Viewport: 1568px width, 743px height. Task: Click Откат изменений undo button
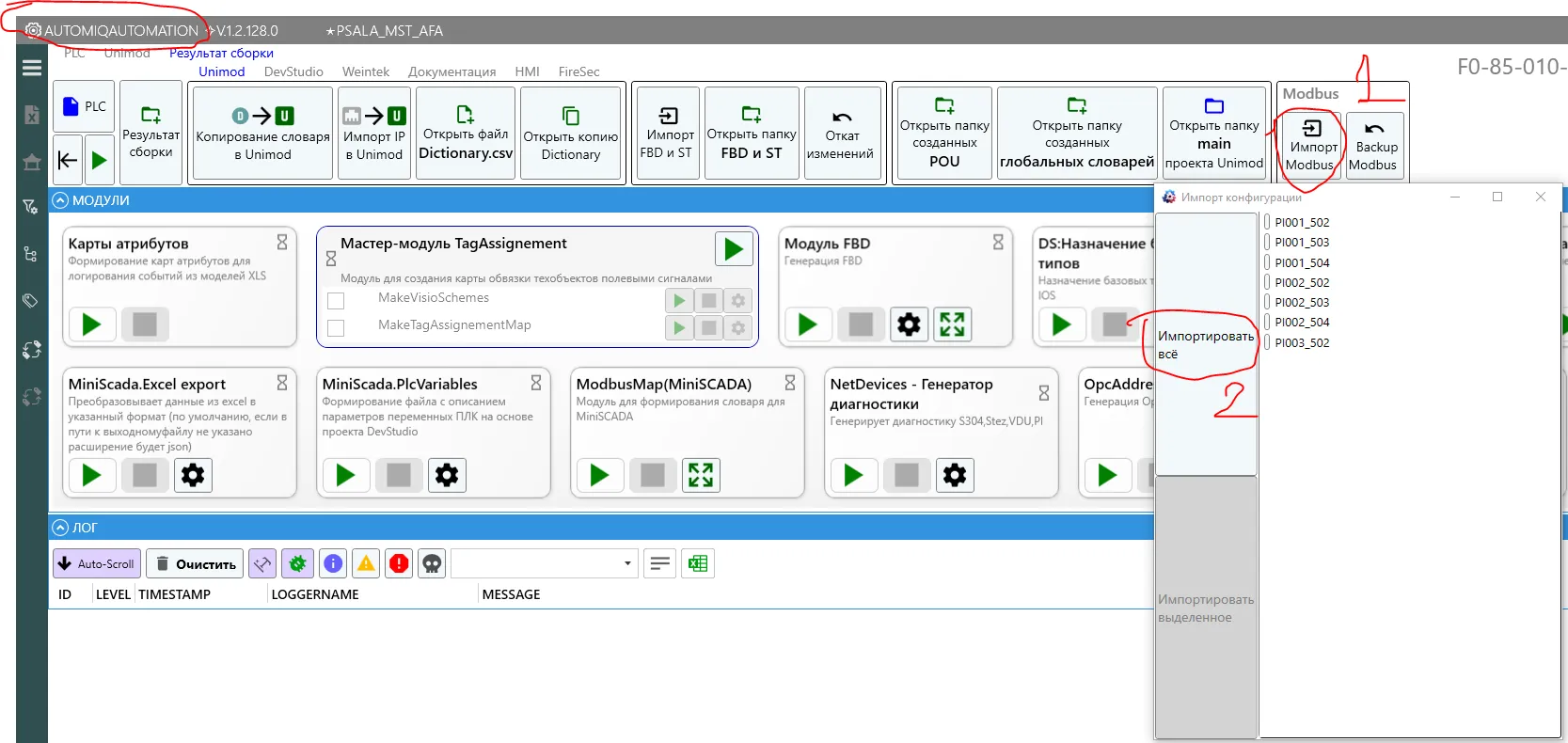click(x=841, y=133)
